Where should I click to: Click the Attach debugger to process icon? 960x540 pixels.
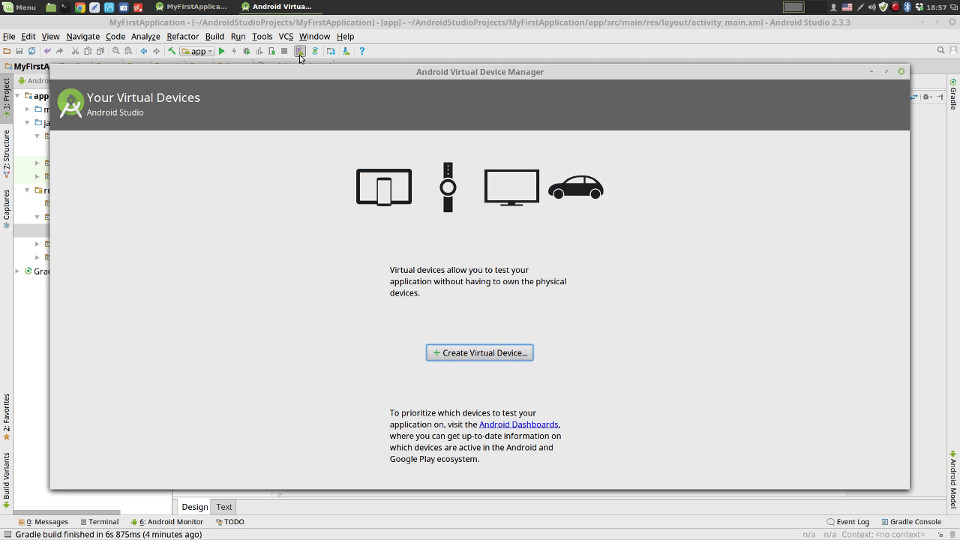click(272, 51)
